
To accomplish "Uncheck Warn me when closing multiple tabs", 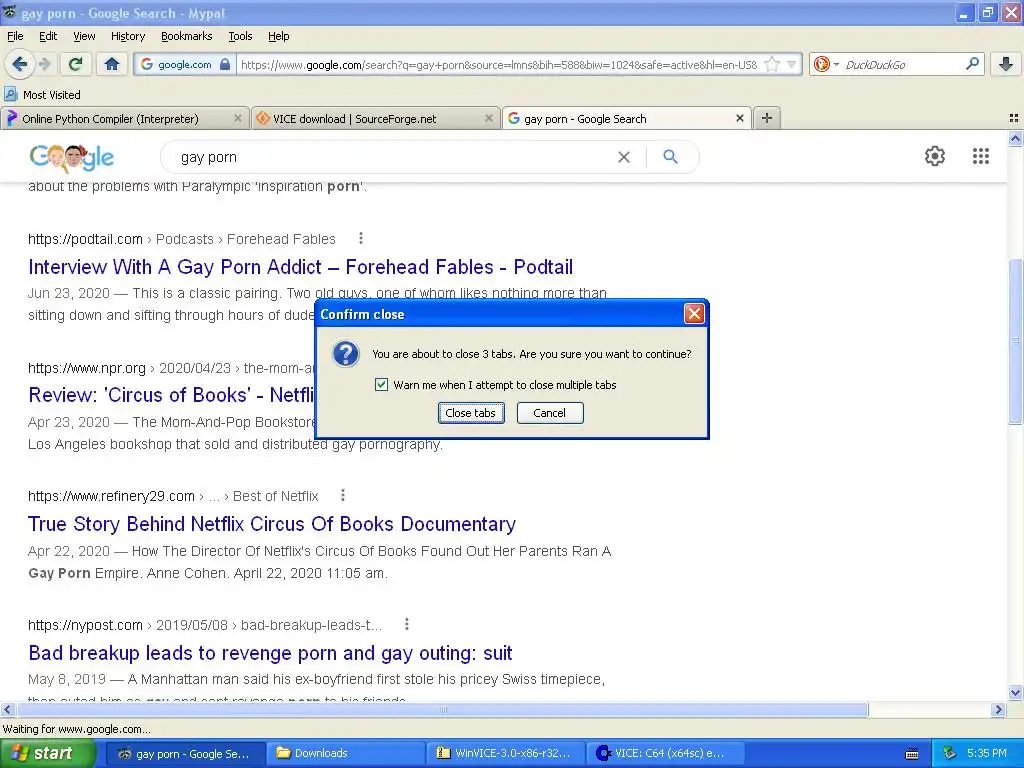I will [x=381, y=385].
